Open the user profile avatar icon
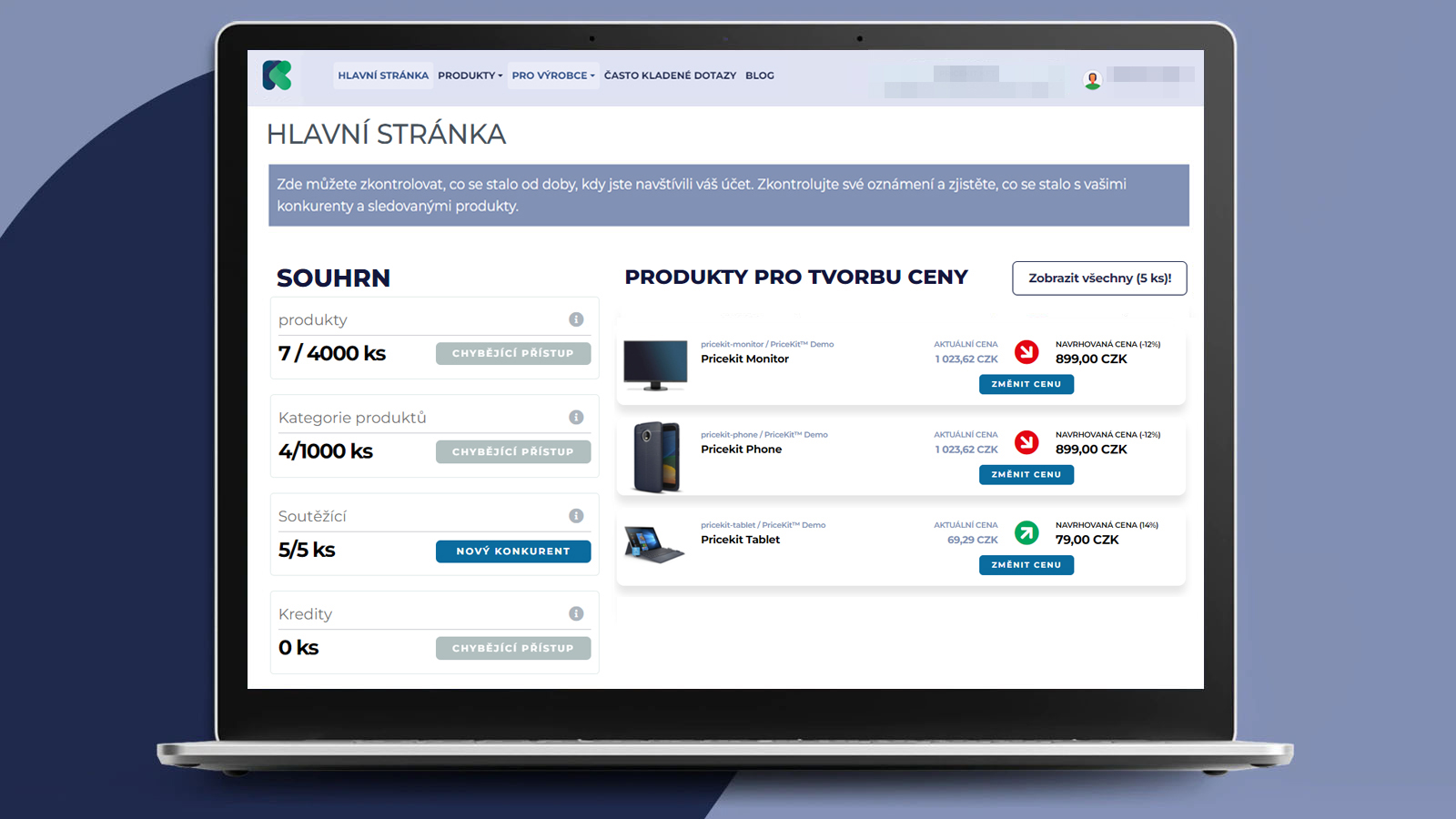Image resolution: width=1456 pixels, height=819 pixels. click(x=1092, y=79)
